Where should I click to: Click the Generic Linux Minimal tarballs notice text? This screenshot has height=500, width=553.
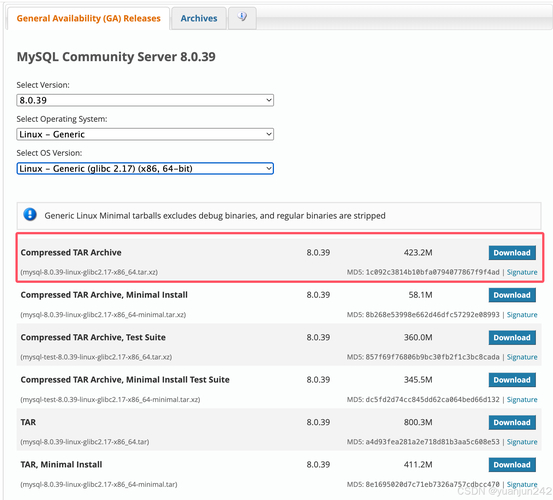coord(215,215)
